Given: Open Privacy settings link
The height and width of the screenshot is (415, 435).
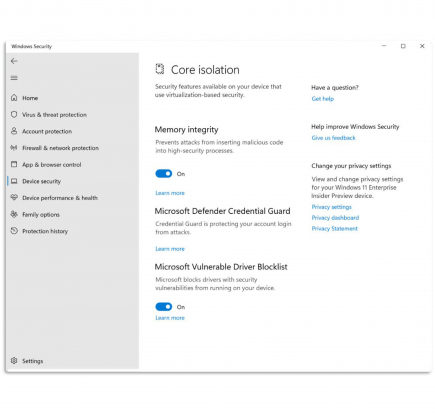Looking at the screenshot, I should [x=331, y=207].
